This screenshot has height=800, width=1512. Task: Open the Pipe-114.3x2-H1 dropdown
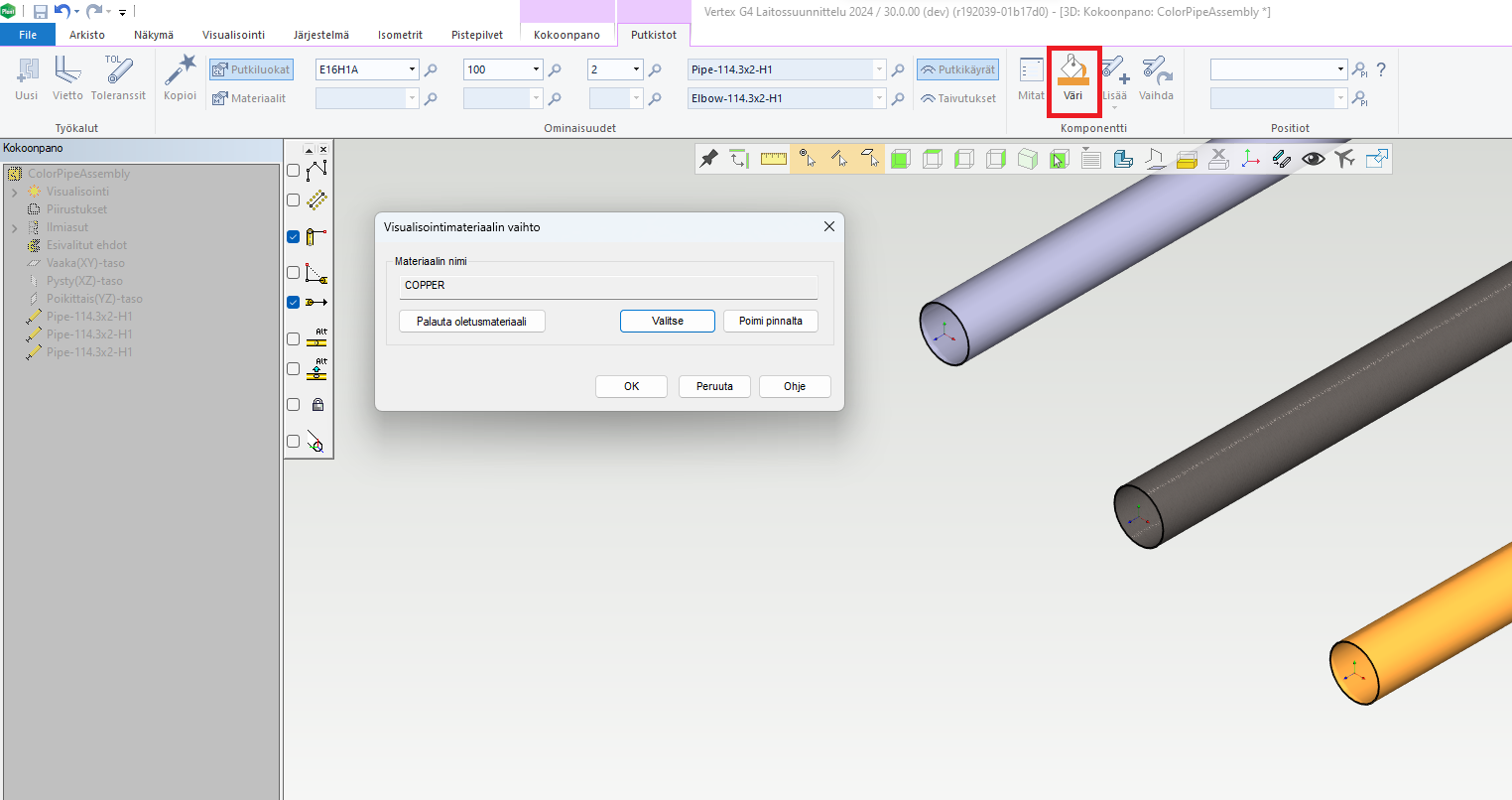pos(879,69)
